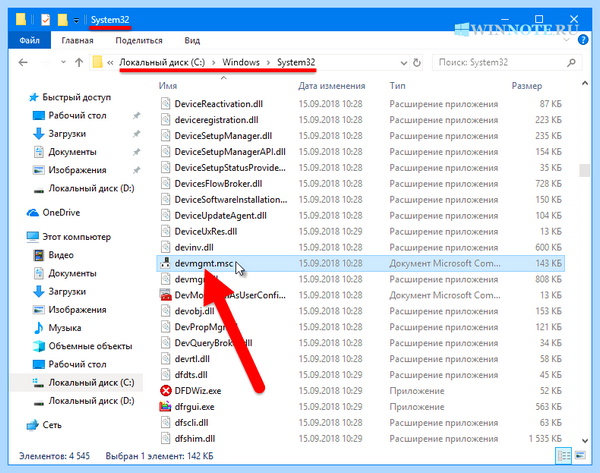The image size is (600, 473).
Task: Click the Up one level arrow
Action: point(79,62)
